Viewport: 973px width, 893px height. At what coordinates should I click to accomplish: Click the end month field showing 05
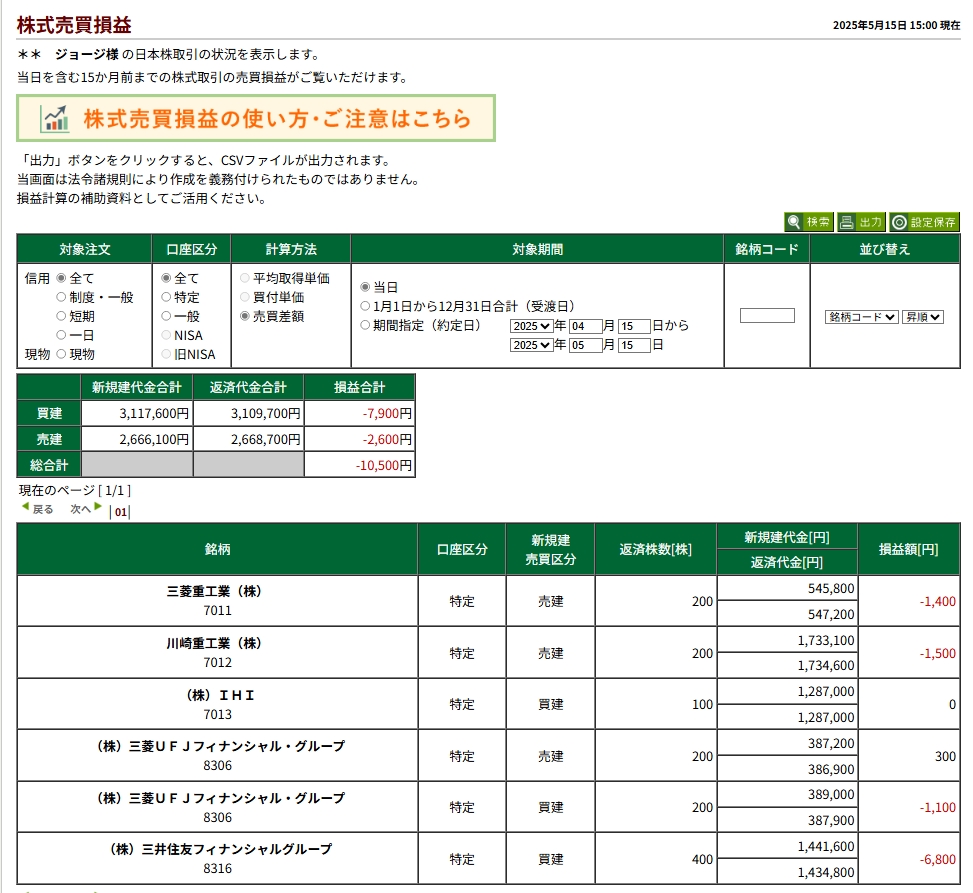pos(585,345)
